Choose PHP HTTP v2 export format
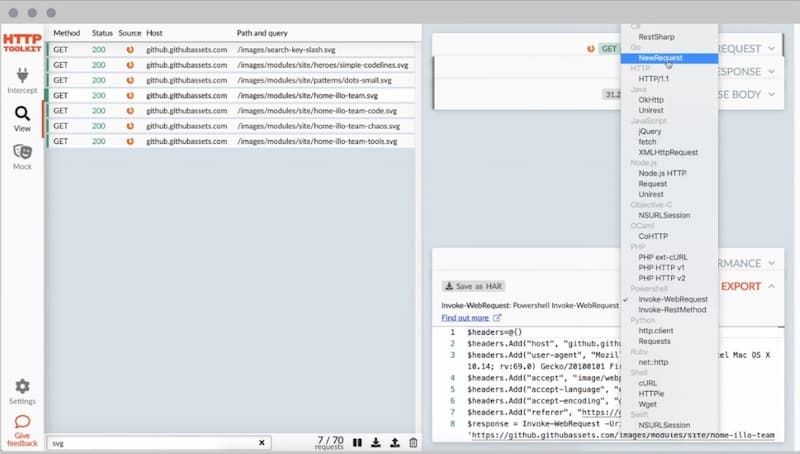The width and height of the screenshot is (800, 454). 662,278
